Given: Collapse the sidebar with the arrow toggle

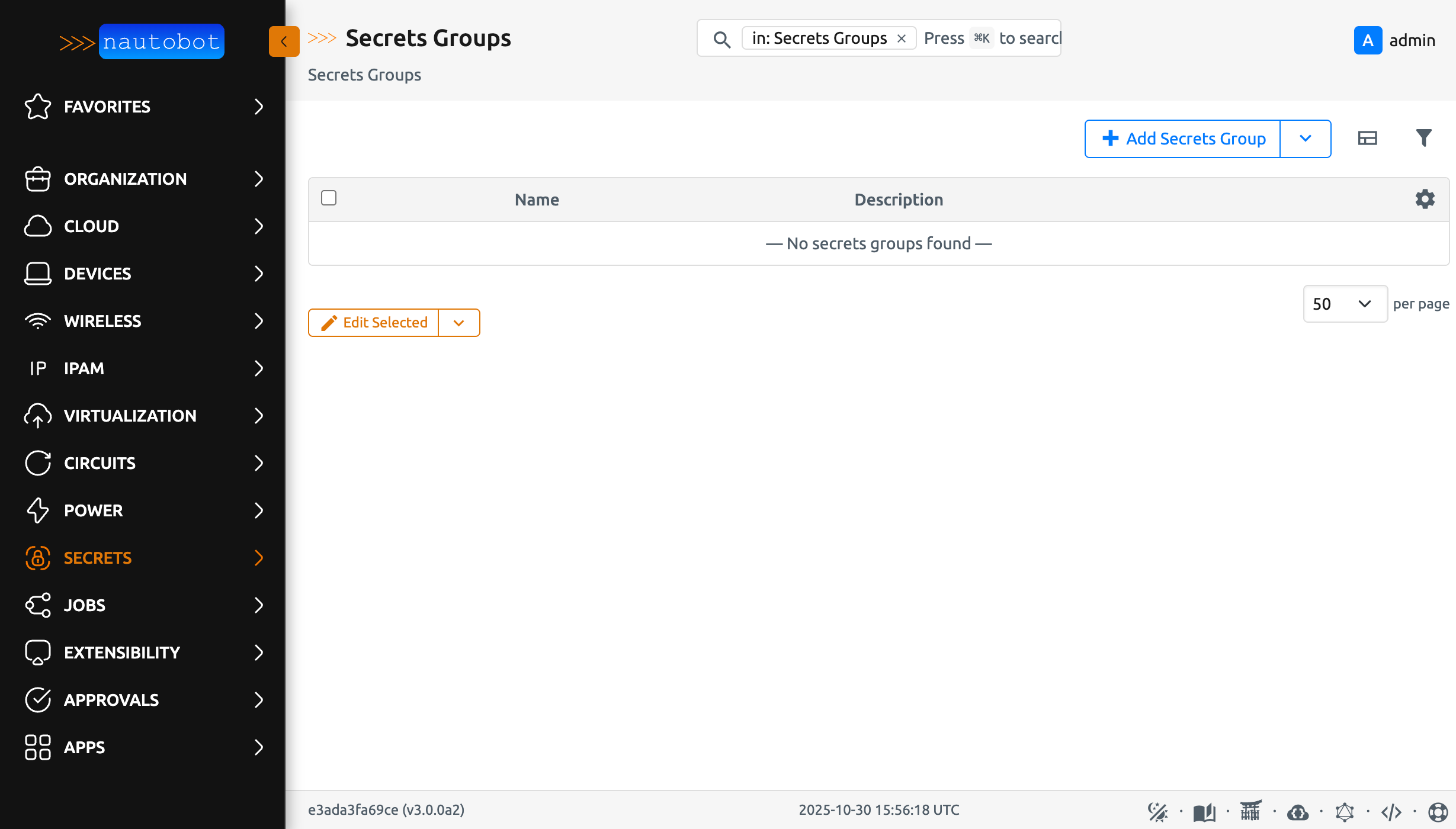Looking at the screenshot, I should click(x=284, y=41).
